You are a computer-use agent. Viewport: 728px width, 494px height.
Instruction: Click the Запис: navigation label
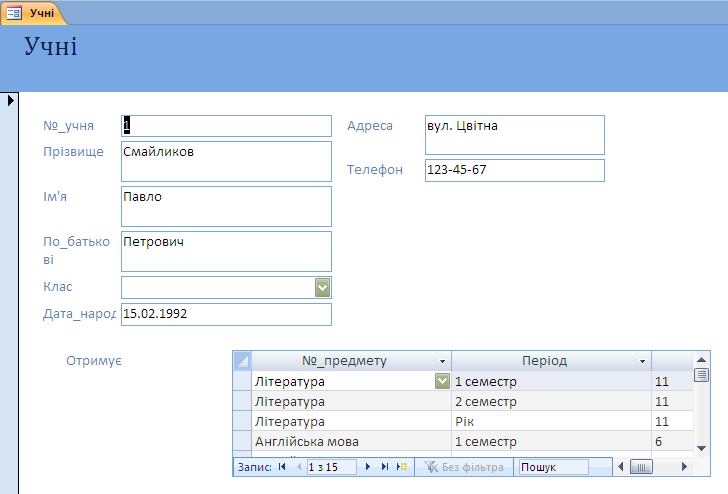pos(254,467)
